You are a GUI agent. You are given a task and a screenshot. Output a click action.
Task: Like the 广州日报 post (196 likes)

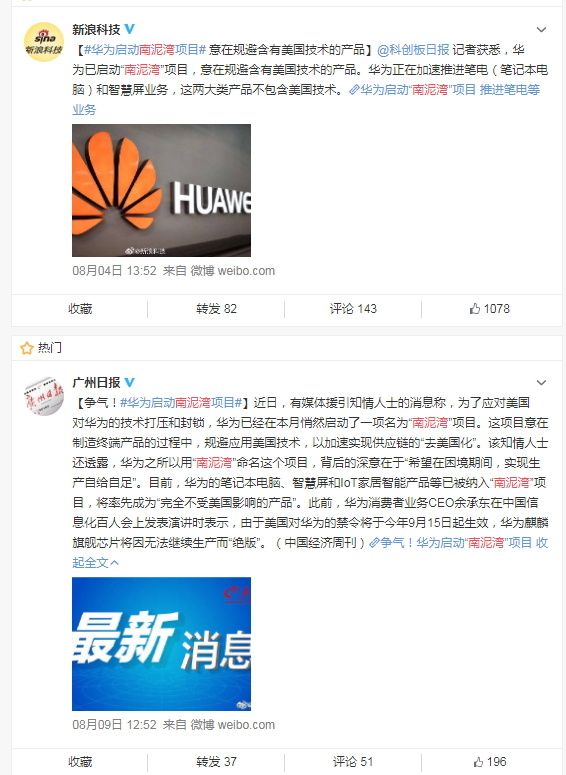(489, 762)
